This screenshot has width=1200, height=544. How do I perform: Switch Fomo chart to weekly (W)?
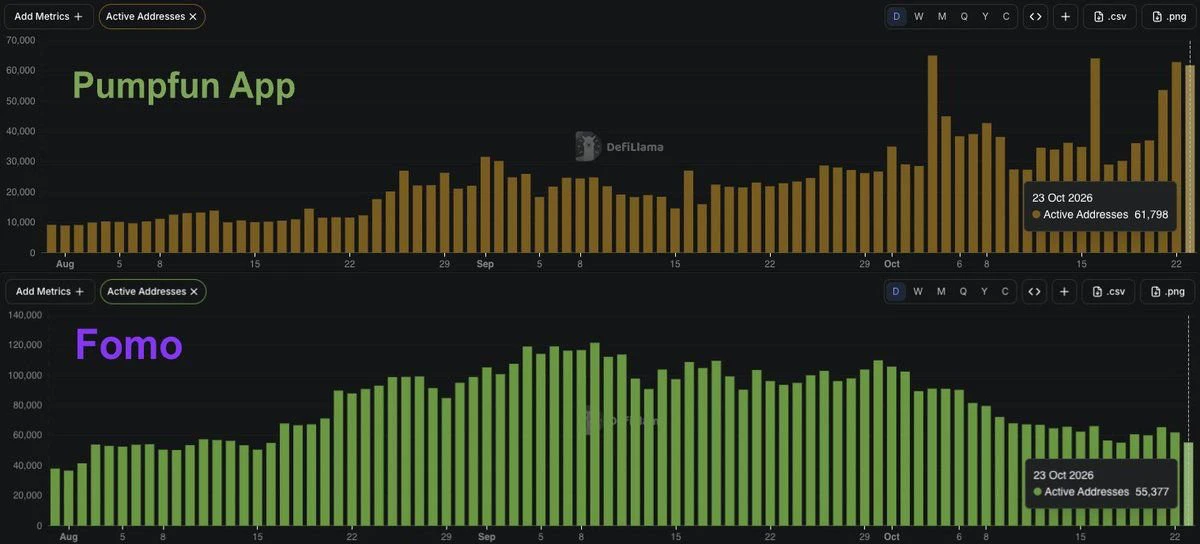(918, 291)
